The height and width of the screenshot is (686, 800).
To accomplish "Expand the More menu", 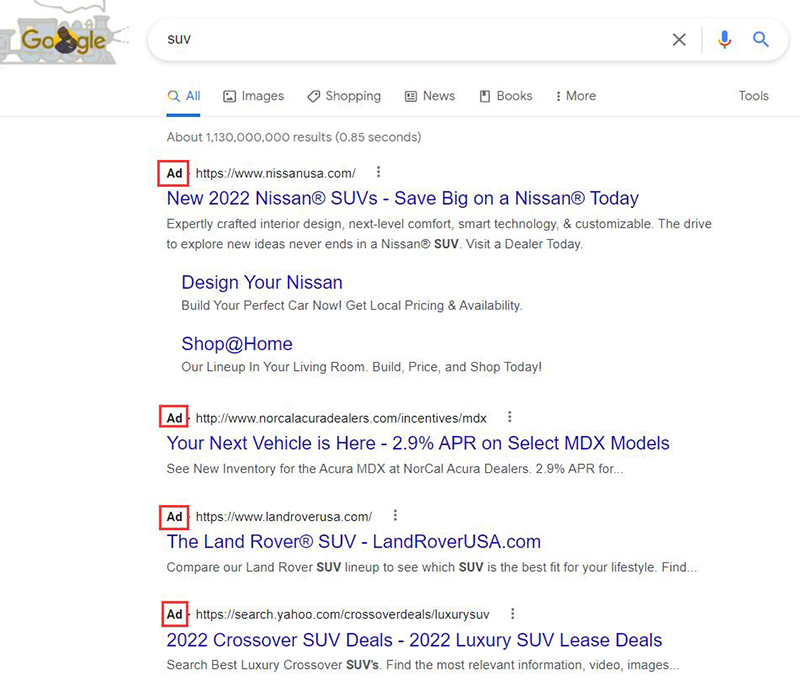I will pyautogui.click(x=576, y=96).
